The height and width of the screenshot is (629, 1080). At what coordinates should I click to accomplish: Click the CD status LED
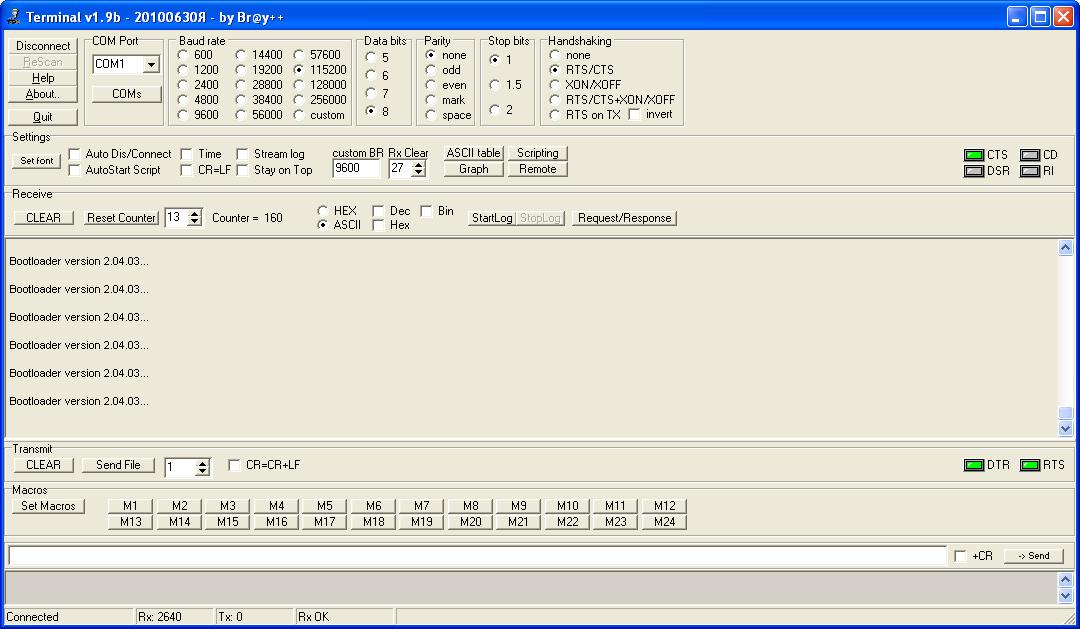[1029, 155]
